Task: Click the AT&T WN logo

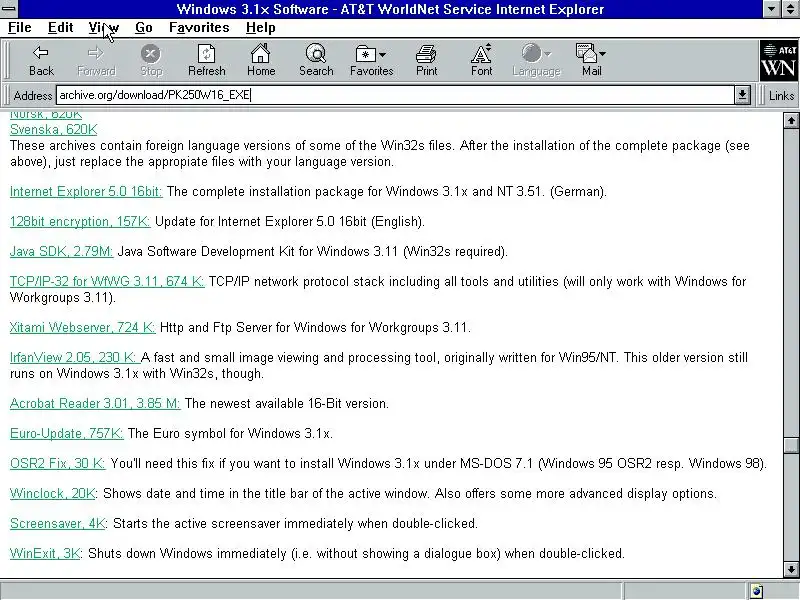Action: pos(779,61)
